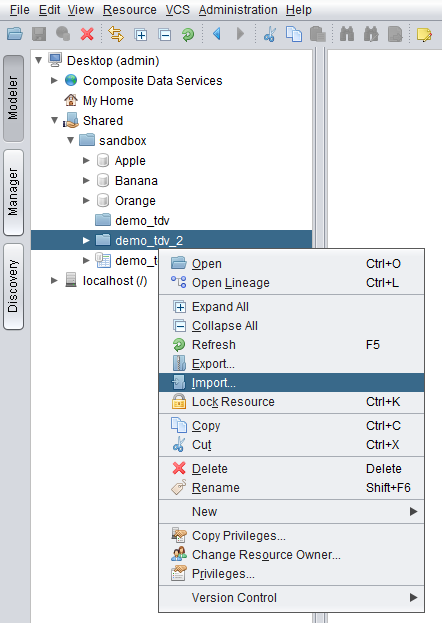Click the expand all plus toolbar icon
Viewport: 442px width, 623px height.
point(141,35)
